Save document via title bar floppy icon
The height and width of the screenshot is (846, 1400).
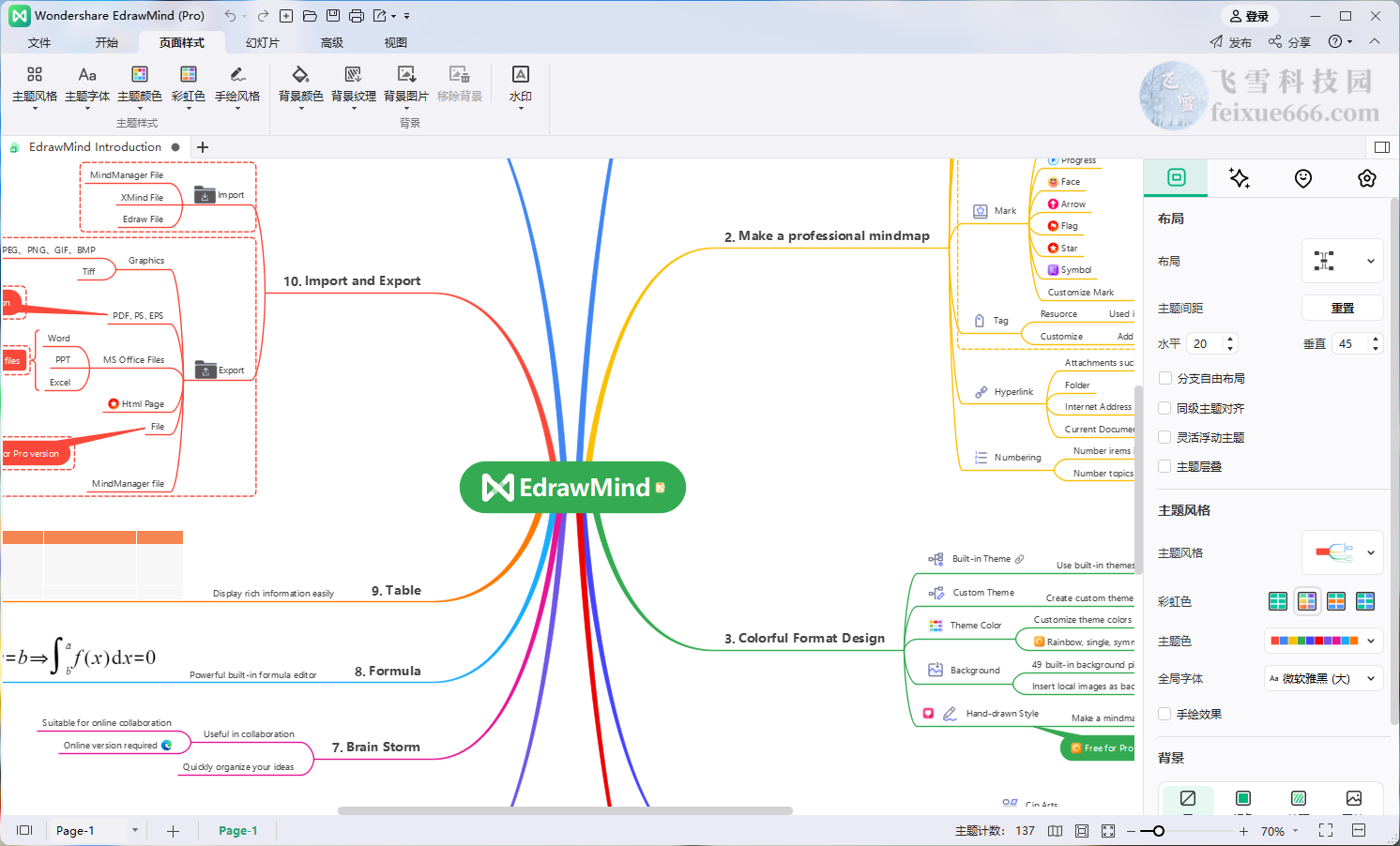pos(333,16)
